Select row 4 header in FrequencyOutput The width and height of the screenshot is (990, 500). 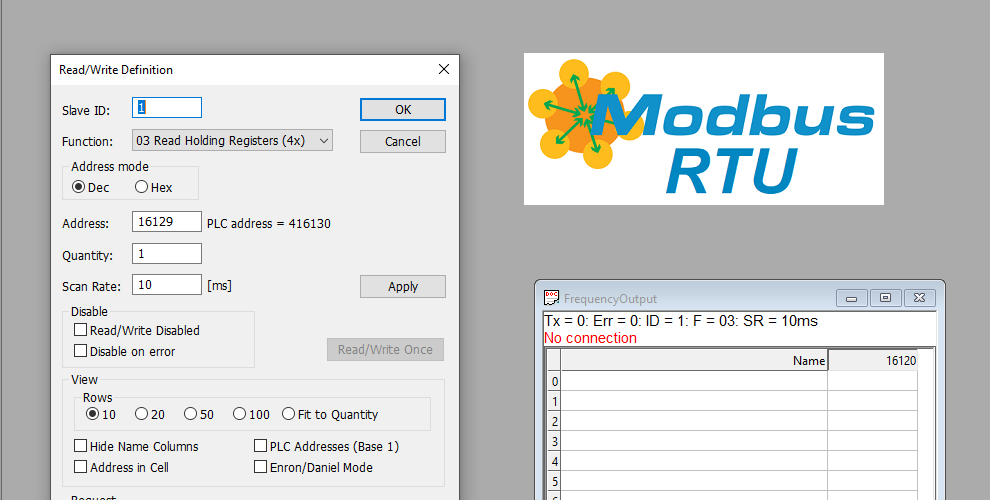click(554, 461)
